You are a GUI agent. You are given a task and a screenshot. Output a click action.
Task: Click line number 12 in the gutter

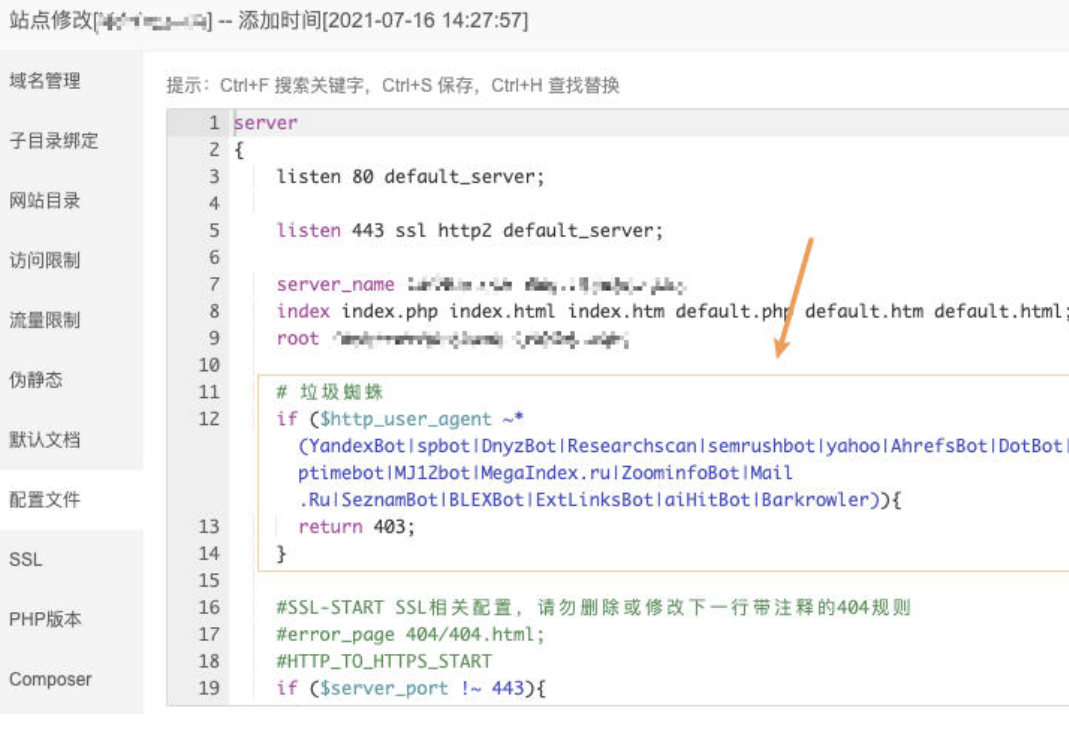[208, 419]
